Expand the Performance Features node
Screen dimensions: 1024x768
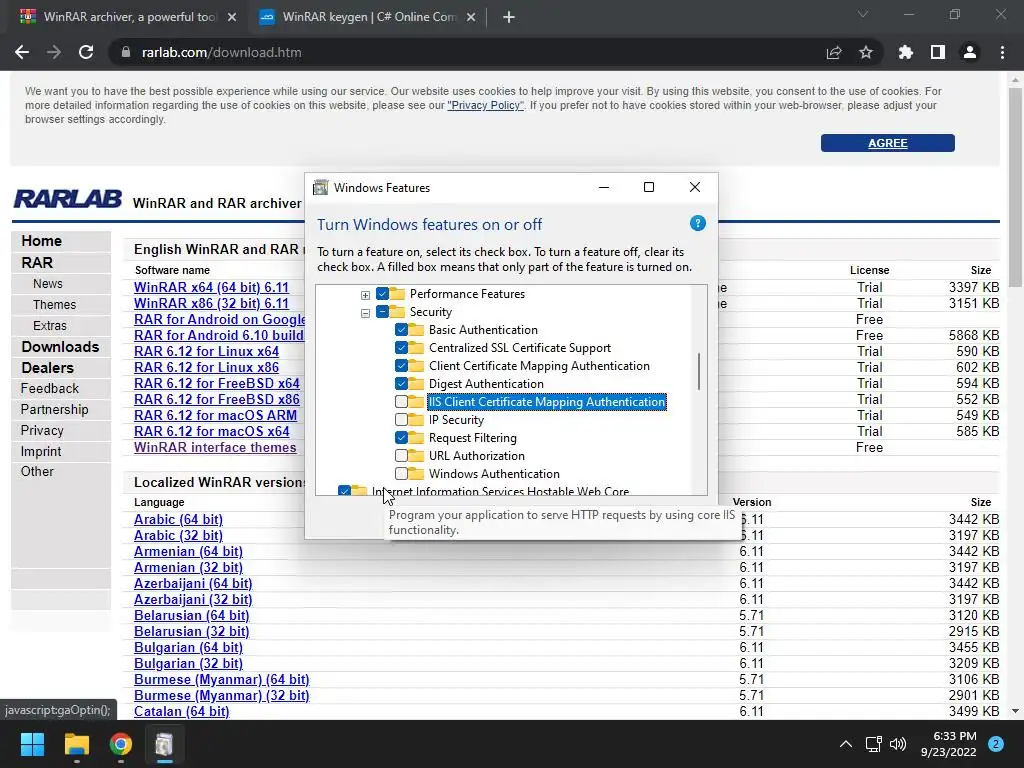point(366,295)
